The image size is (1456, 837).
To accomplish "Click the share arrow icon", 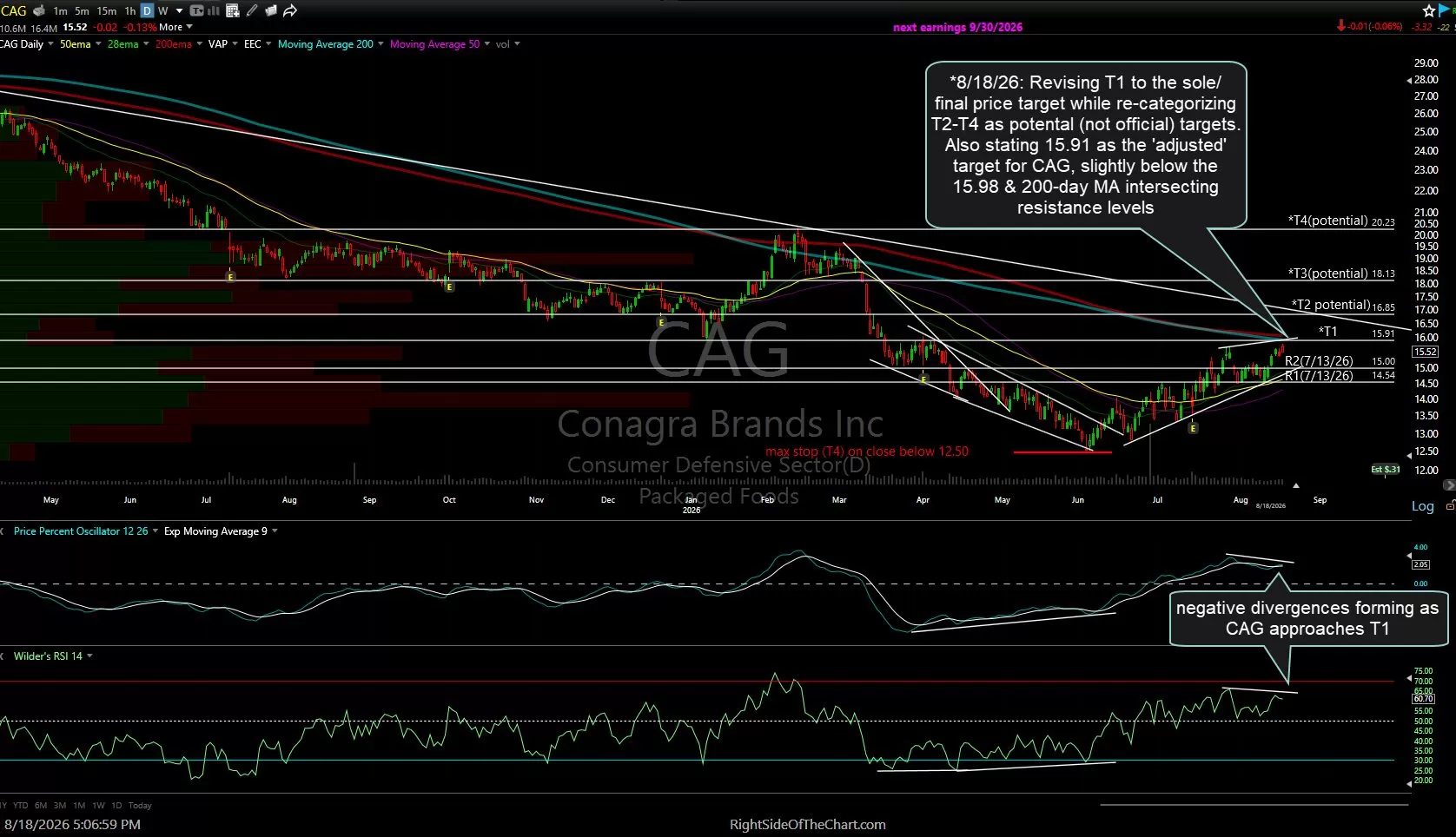I will (x=290, y=10).
